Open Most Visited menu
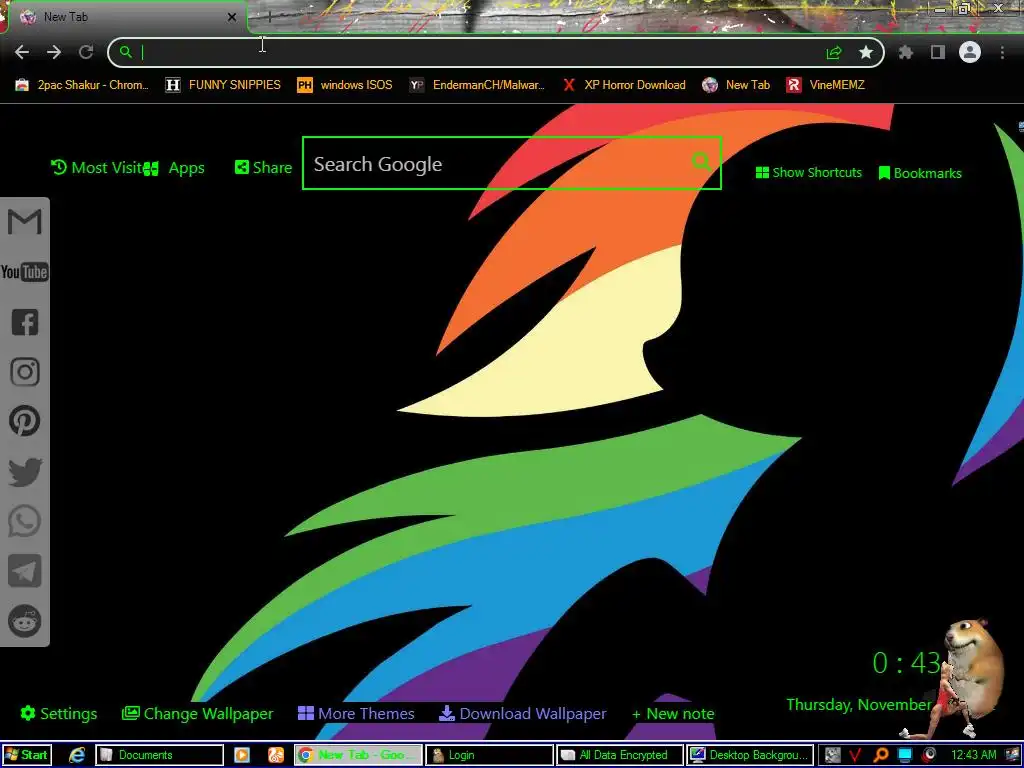 click(x=97, y=168)
